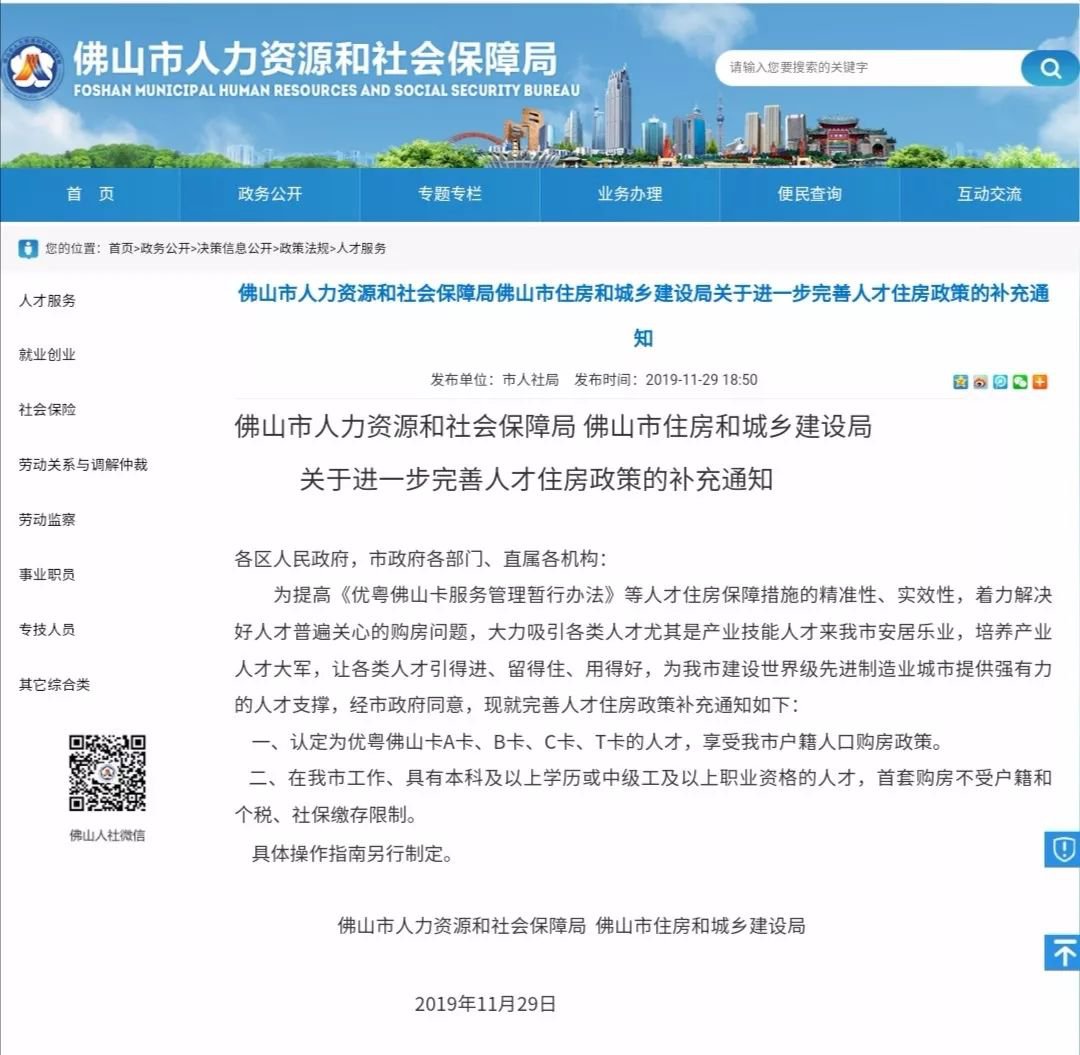The height and width of the screenshot is (1055, 1080).
Task: Click the signature line with both bureaus
Action: click(572, 926)
